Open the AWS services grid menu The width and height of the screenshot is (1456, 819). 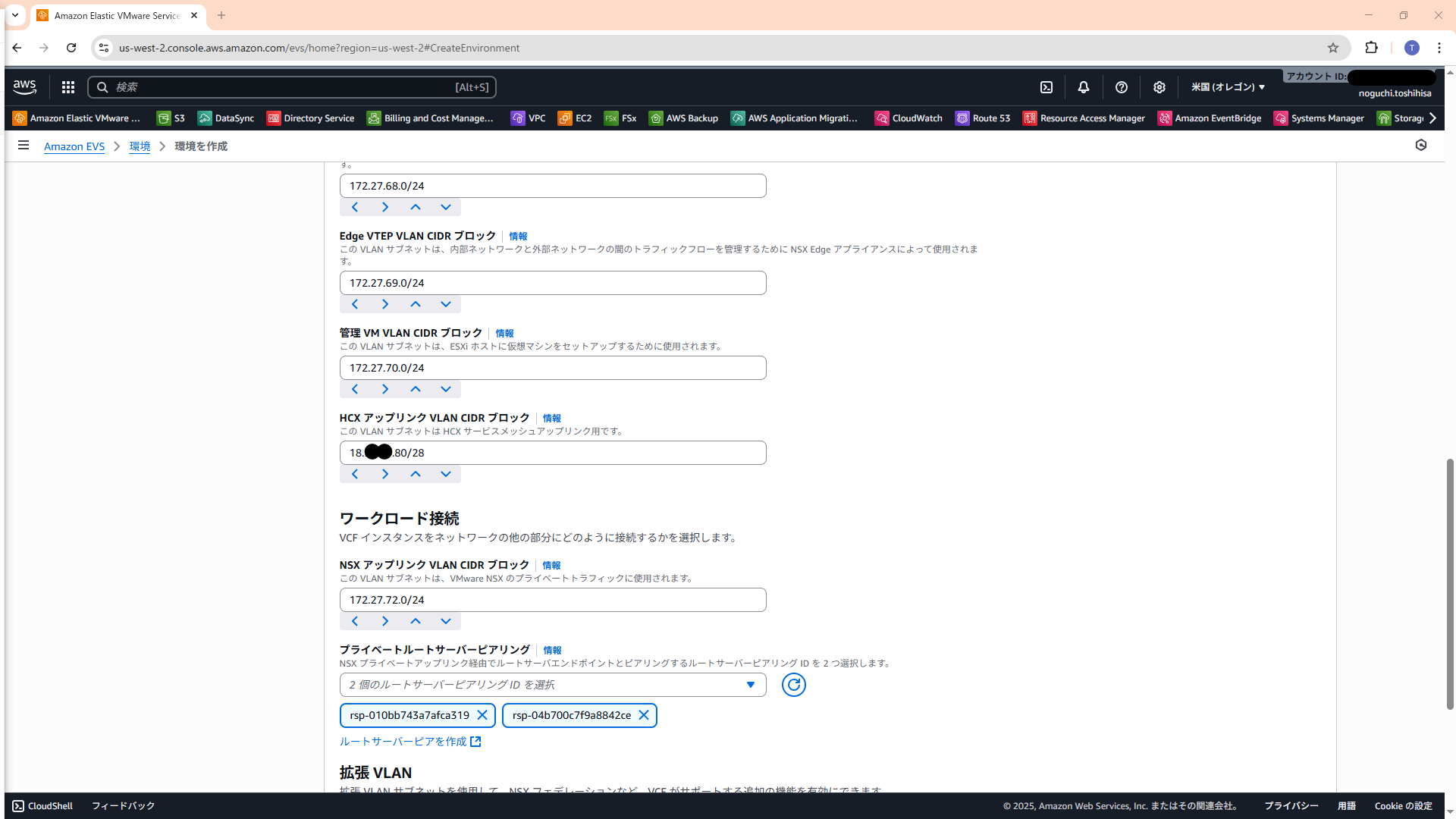tap(68, 87)
